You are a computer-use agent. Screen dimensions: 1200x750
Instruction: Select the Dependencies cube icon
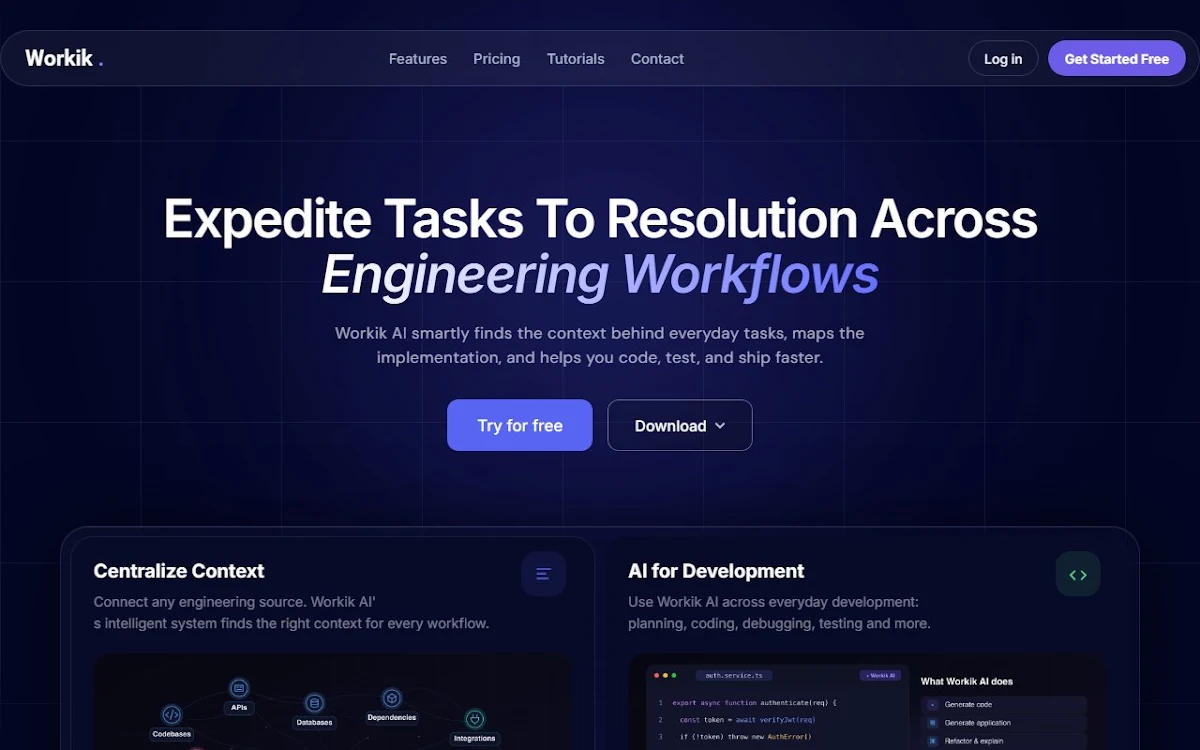tap(392, 699)
